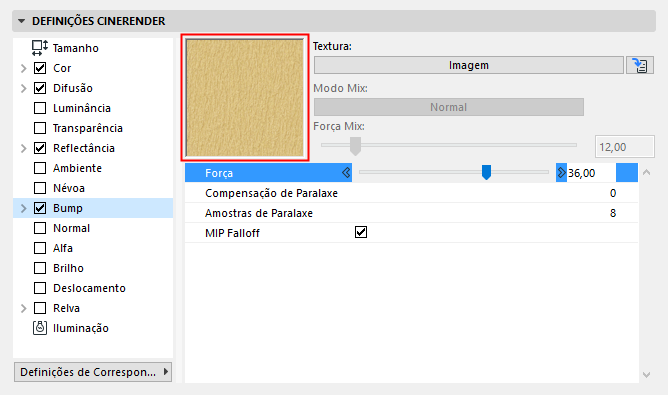Image resolution: width=668 pixels, height=395 pixels.
Task: Click the left arrow of Força slider
Action: pos(346,173)
